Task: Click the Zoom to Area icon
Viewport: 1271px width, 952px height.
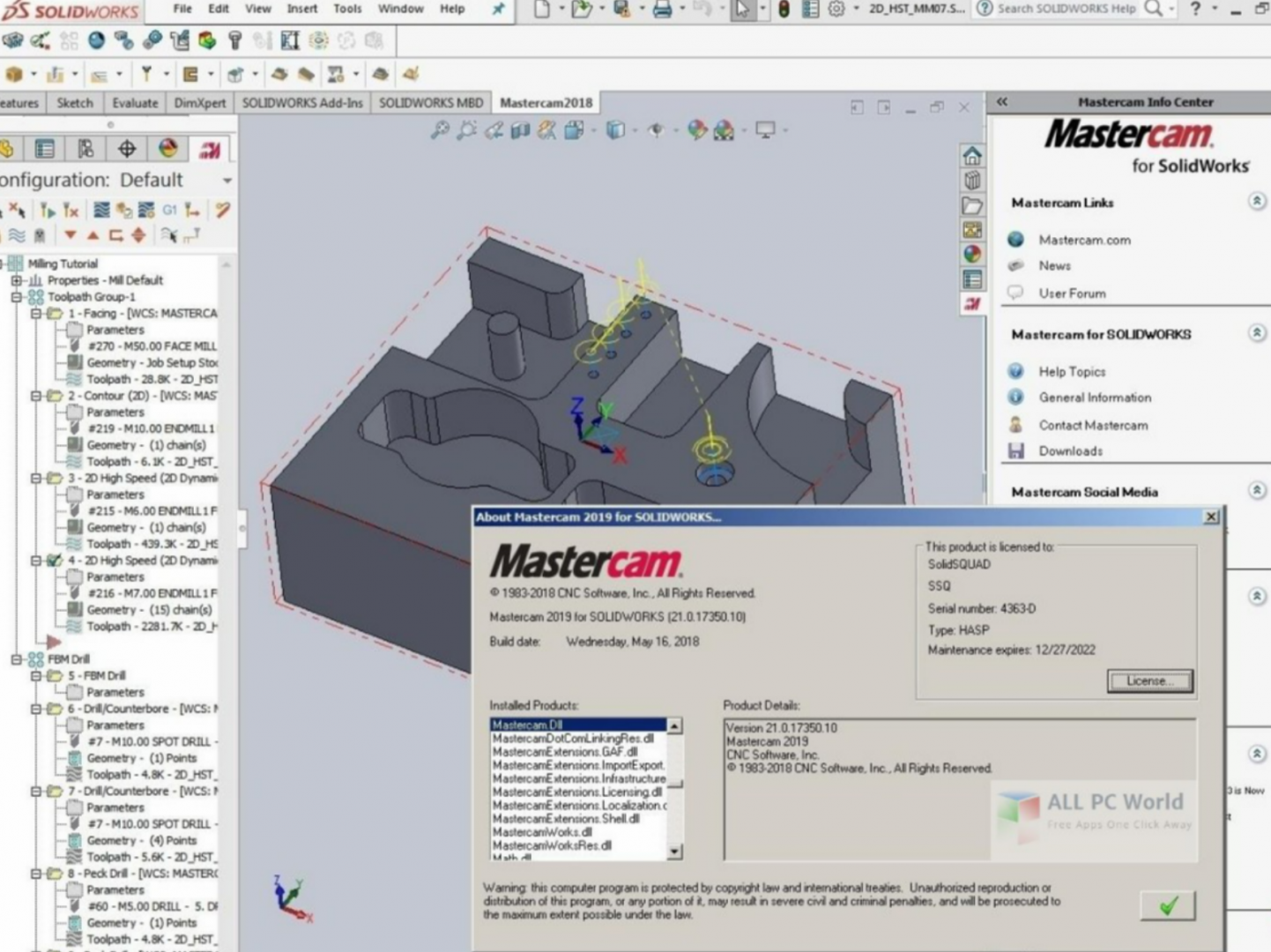Action: coord(466,130)
